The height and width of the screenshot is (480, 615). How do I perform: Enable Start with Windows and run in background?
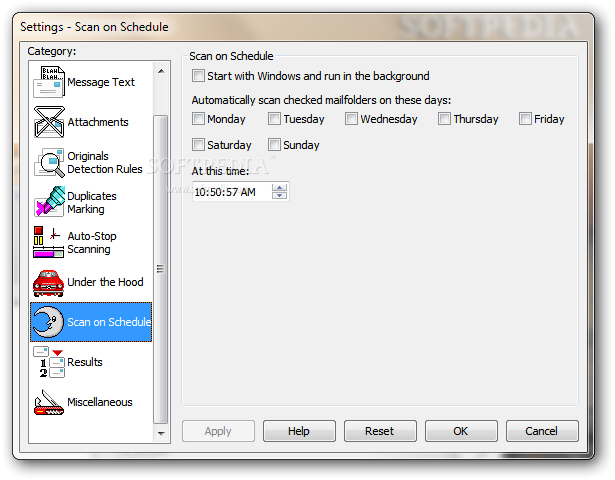click(198, 76)
